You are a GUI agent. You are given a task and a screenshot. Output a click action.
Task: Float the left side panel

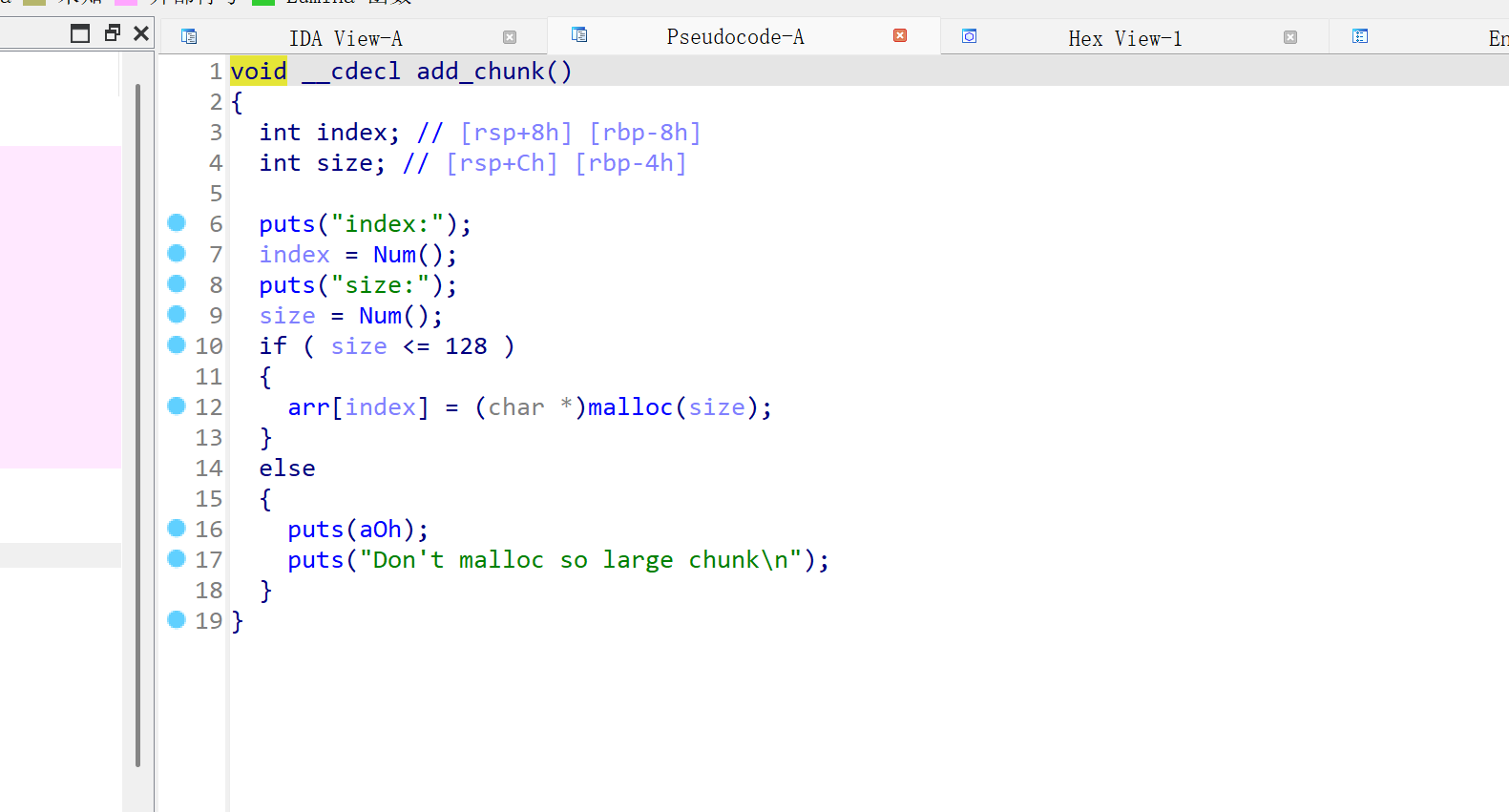(112, 33)
